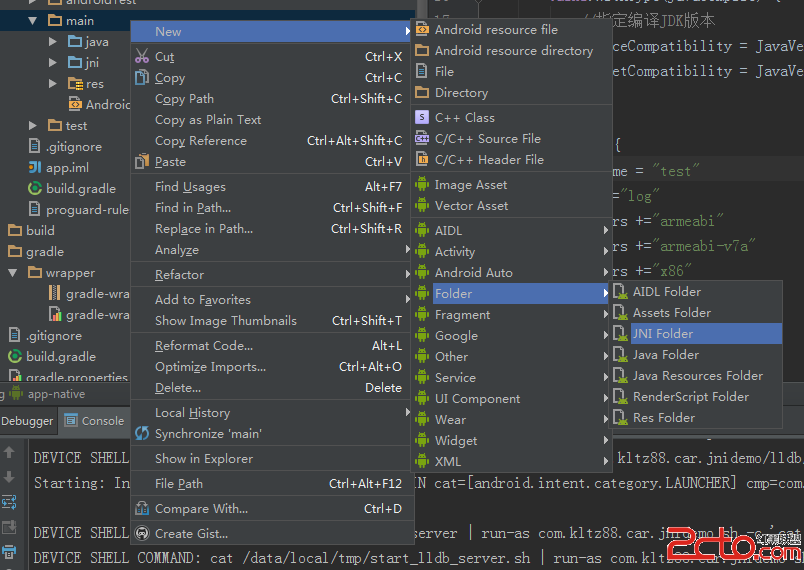Image resolution: width=804 pixels, height=570 pixels.
Task: Click the Create Gist GitHub icon
Action: (x=142, y=533)
